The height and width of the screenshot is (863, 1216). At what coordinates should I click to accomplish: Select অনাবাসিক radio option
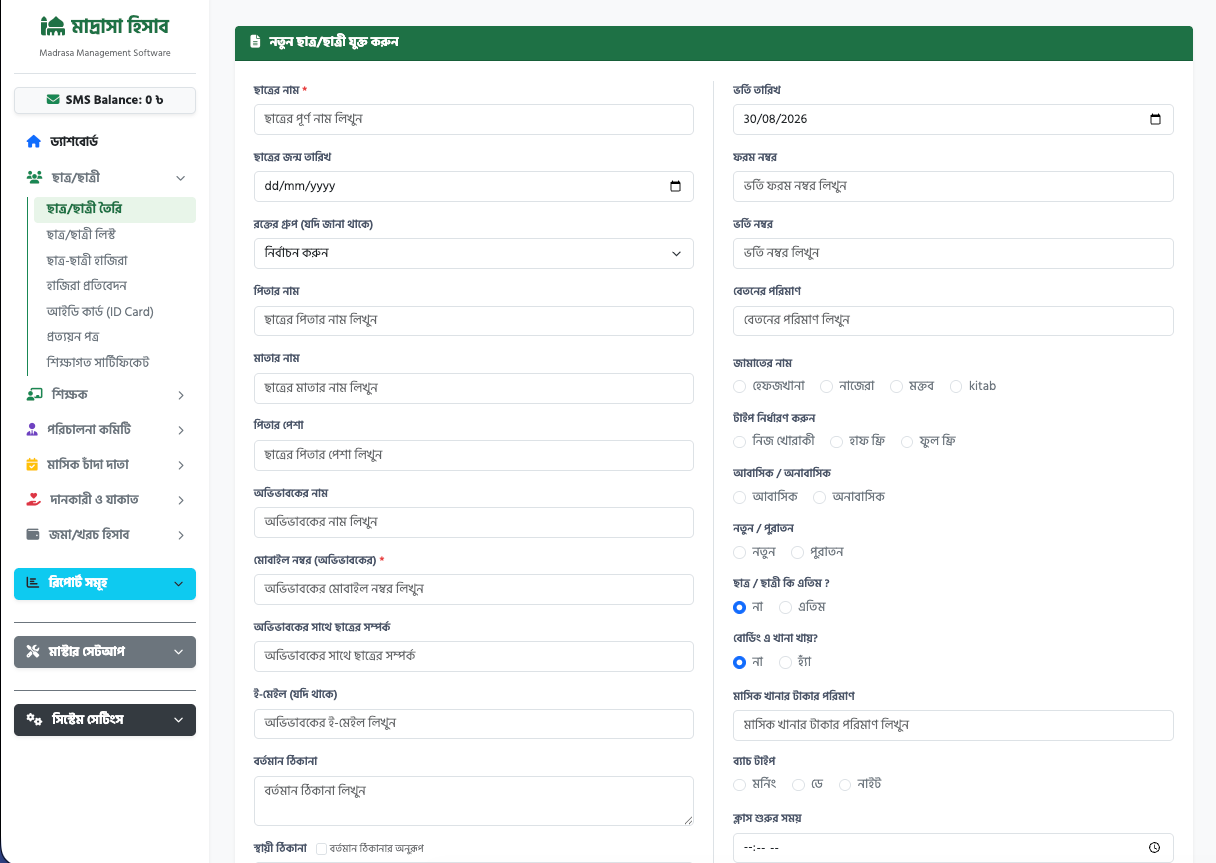(x=820, y=497)
